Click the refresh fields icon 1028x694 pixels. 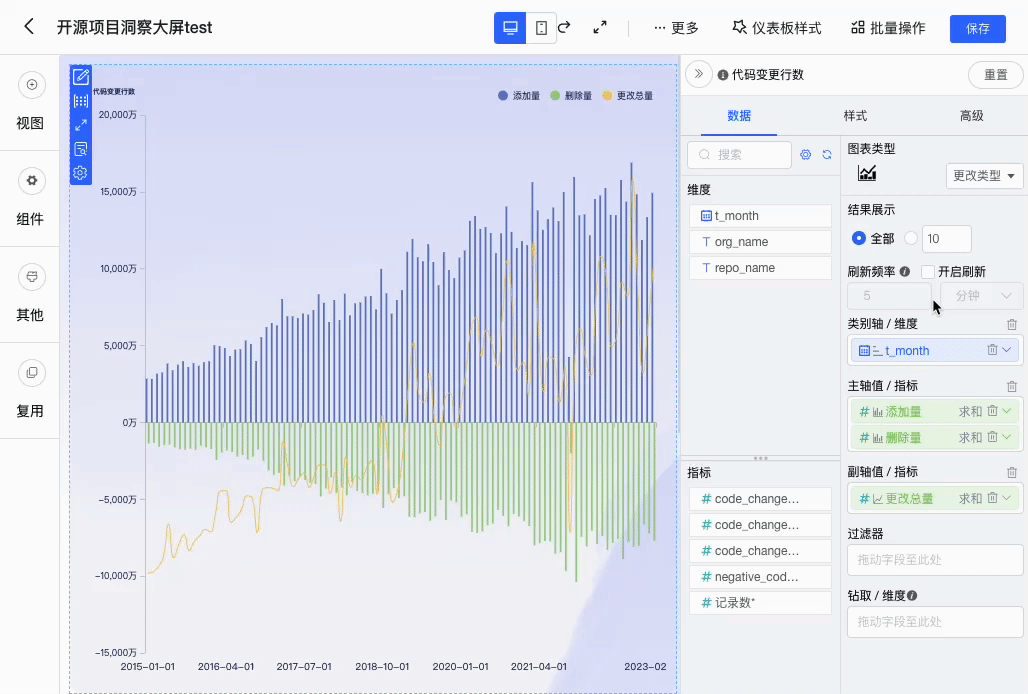(x=827, y=155)
